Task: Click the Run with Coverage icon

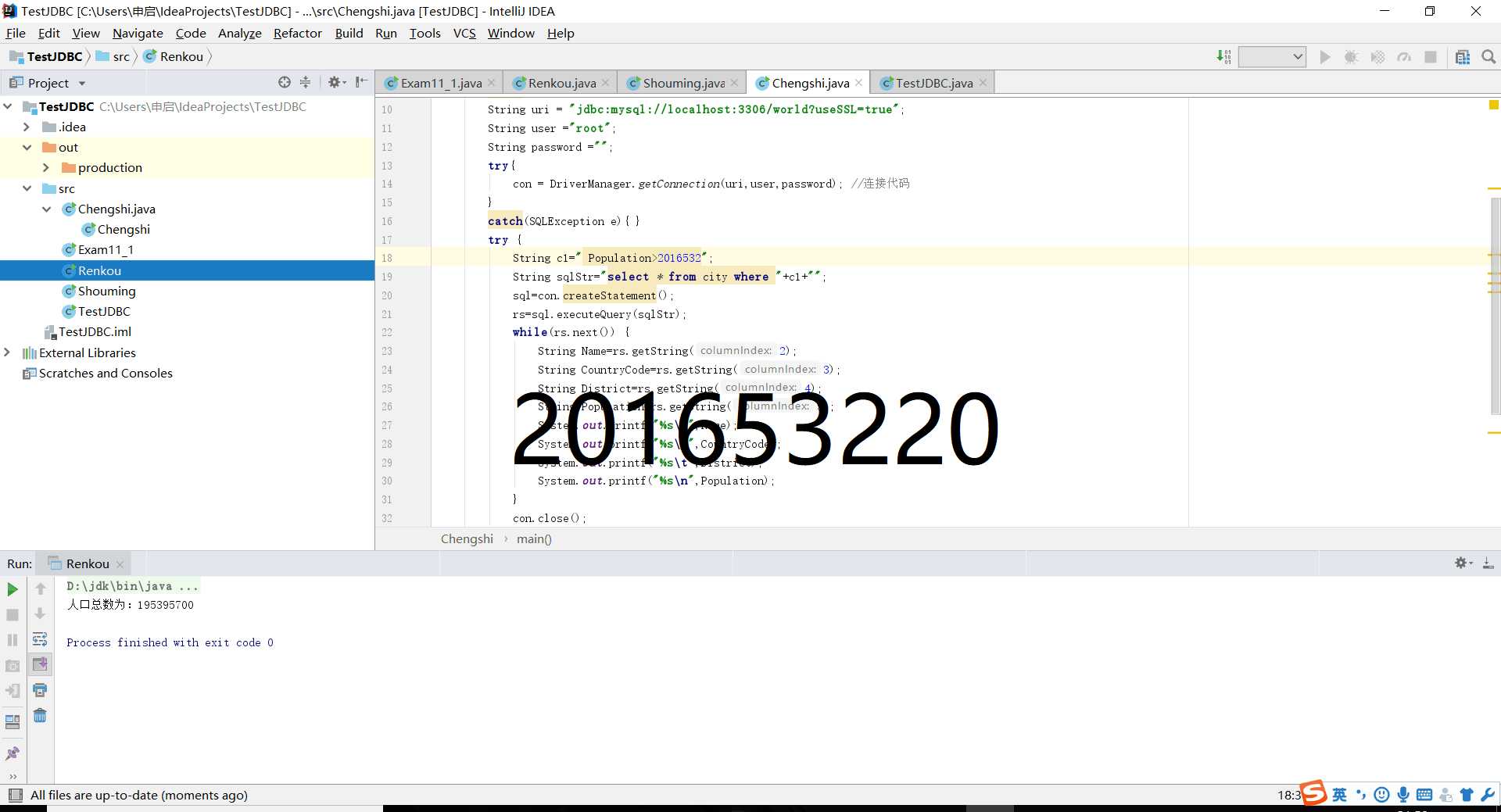Action: point(1377,57)
